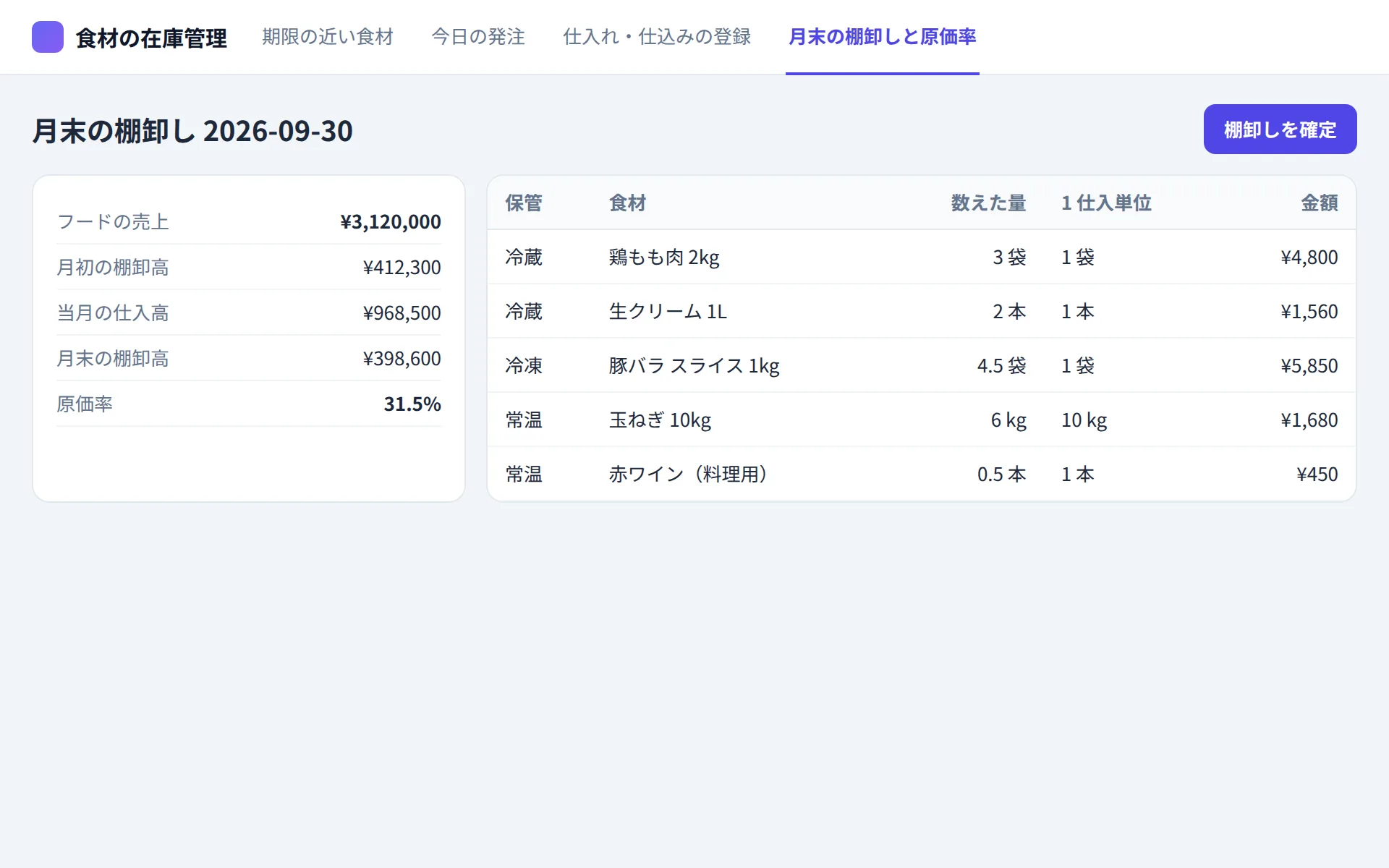1389x868 pixels.
Task: Click the counted amount 0.5 本
Action: pos(1001,475)
